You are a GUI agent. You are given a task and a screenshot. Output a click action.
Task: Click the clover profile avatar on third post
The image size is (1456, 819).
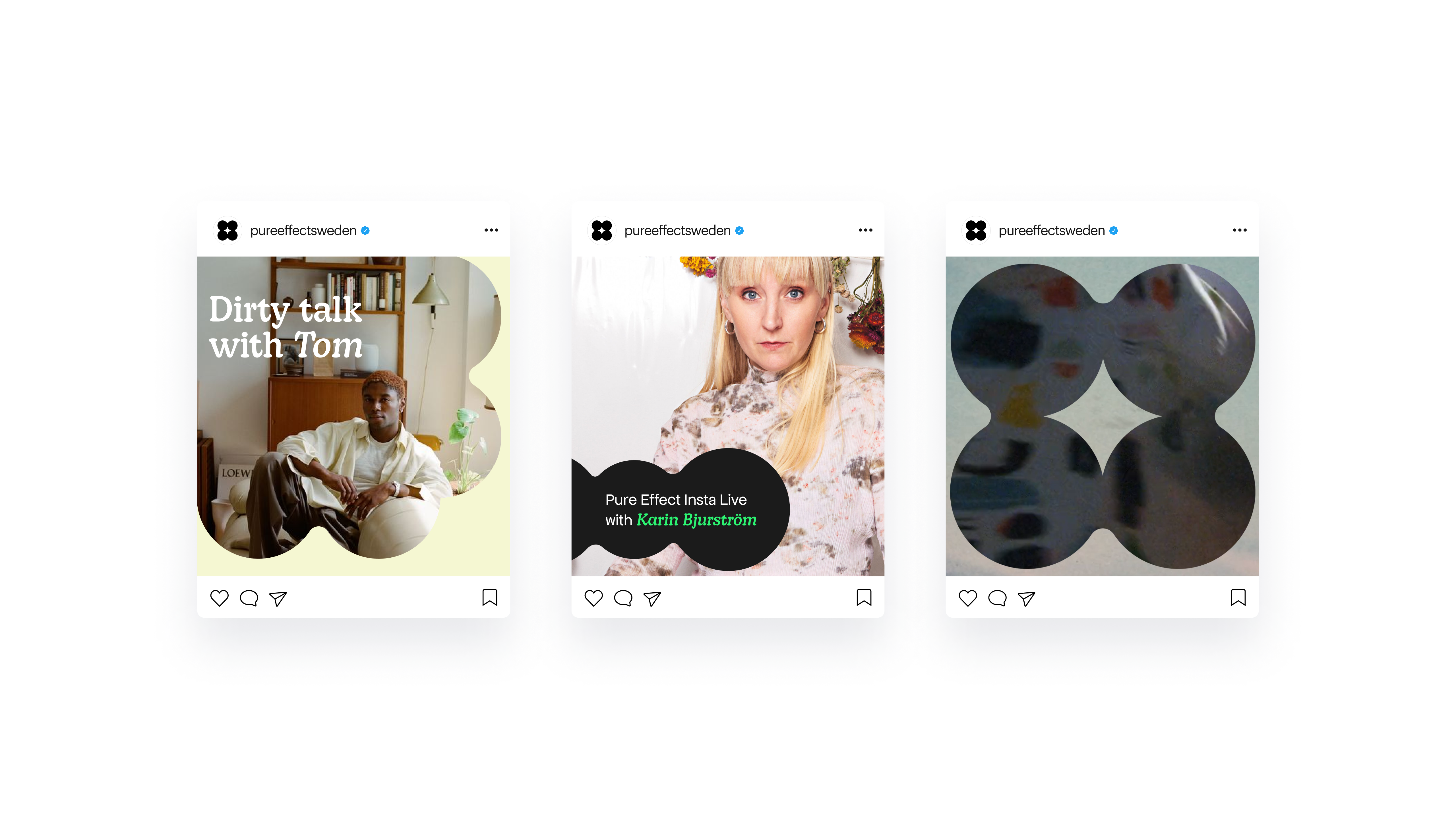click(976, 231)
